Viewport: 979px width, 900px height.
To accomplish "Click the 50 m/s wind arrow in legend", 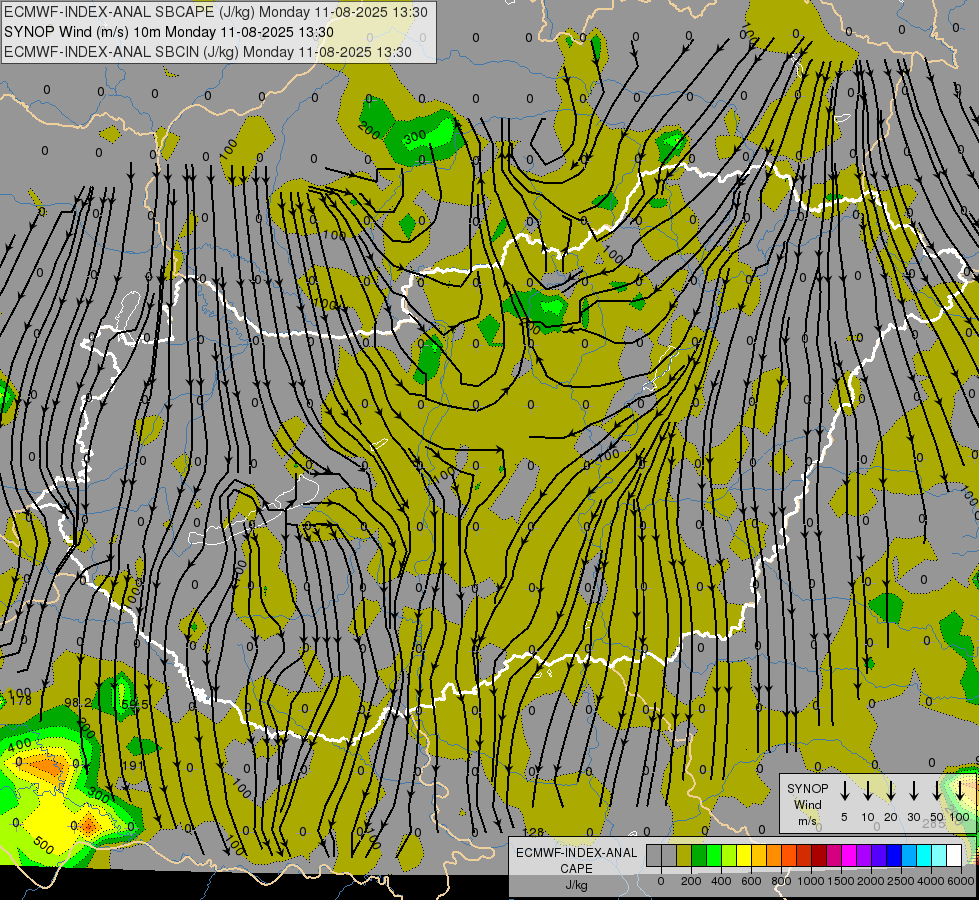I will (937, 791).
